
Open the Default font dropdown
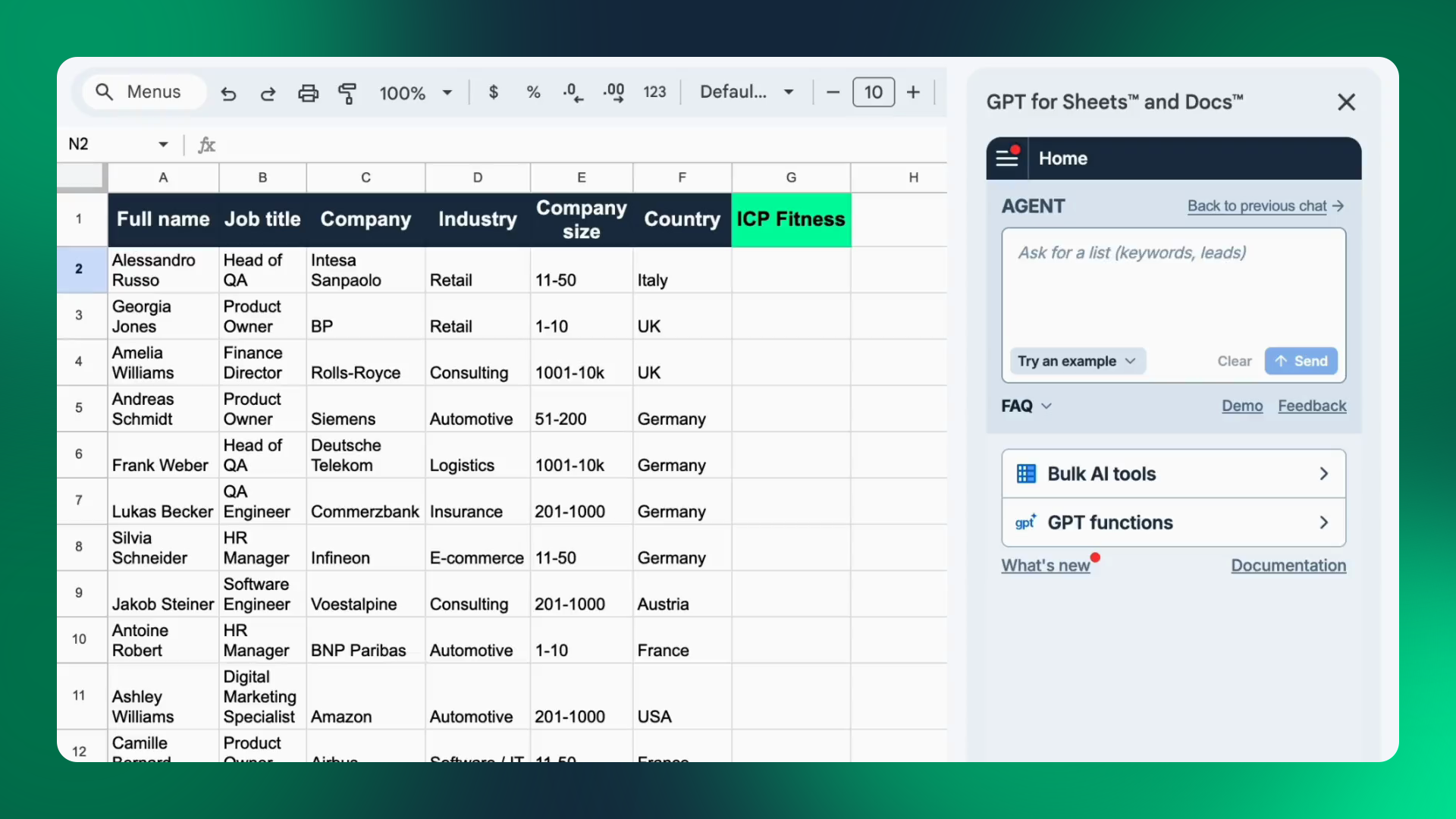click(x=746, y=93)
